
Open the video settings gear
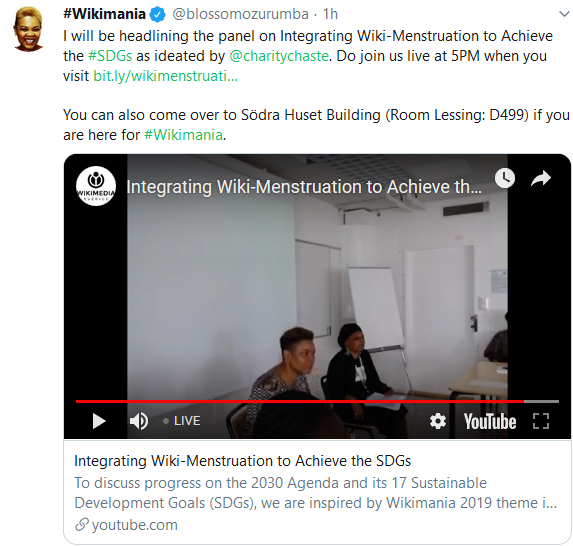[438, 421]
